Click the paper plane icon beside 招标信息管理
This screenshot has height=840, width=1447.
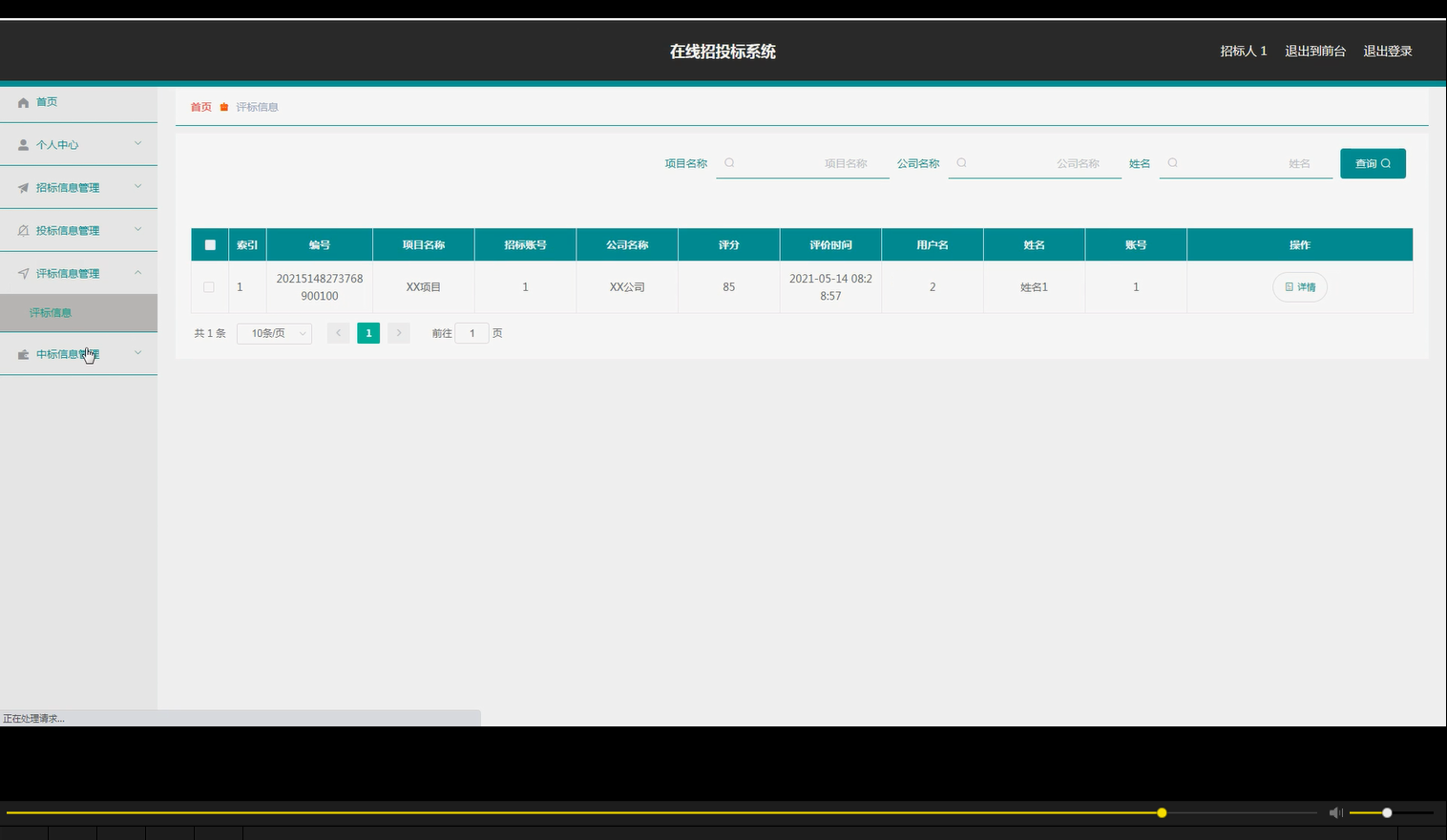pos(23,188)
